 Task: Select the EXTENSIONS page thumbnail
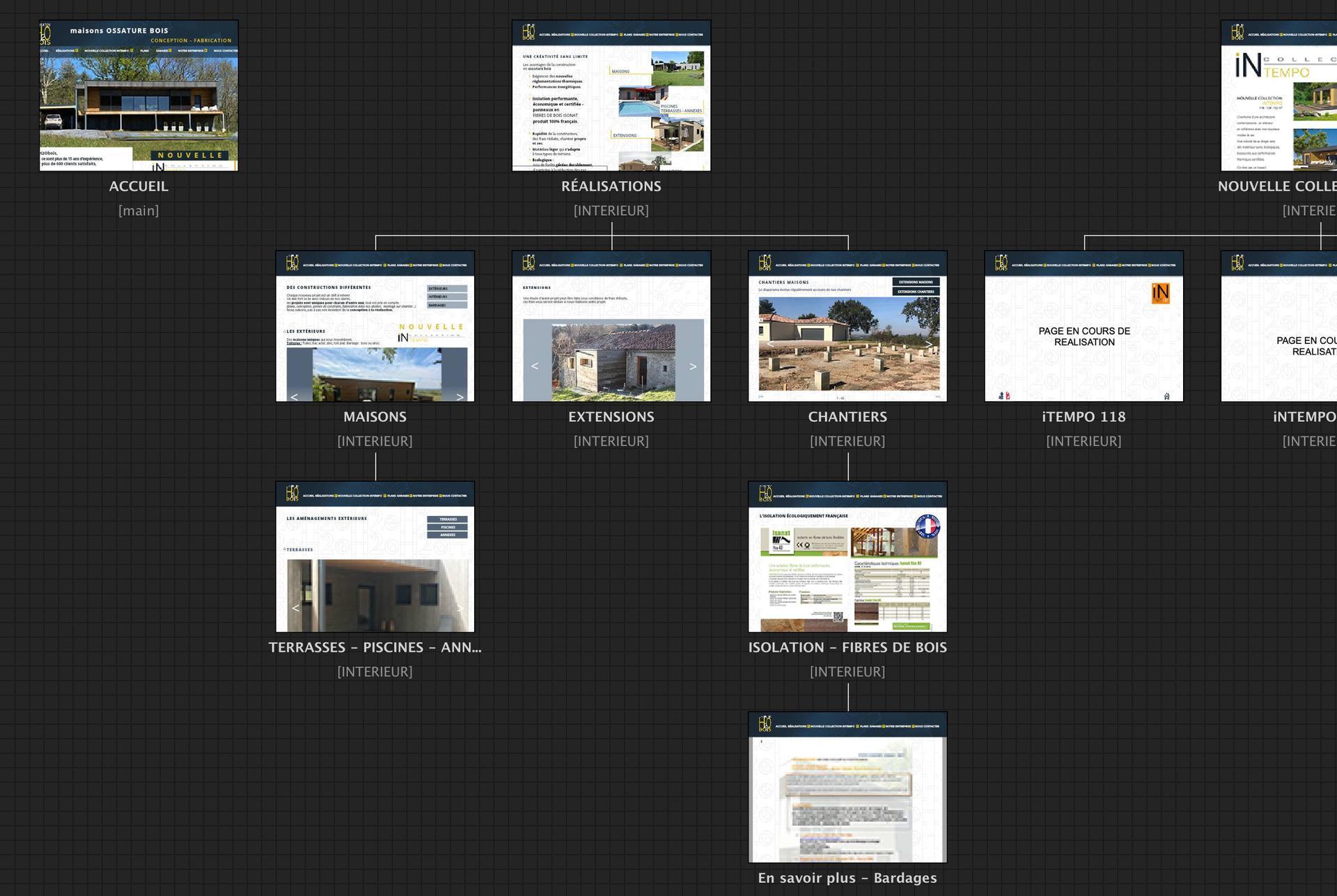tap(611, 326)
